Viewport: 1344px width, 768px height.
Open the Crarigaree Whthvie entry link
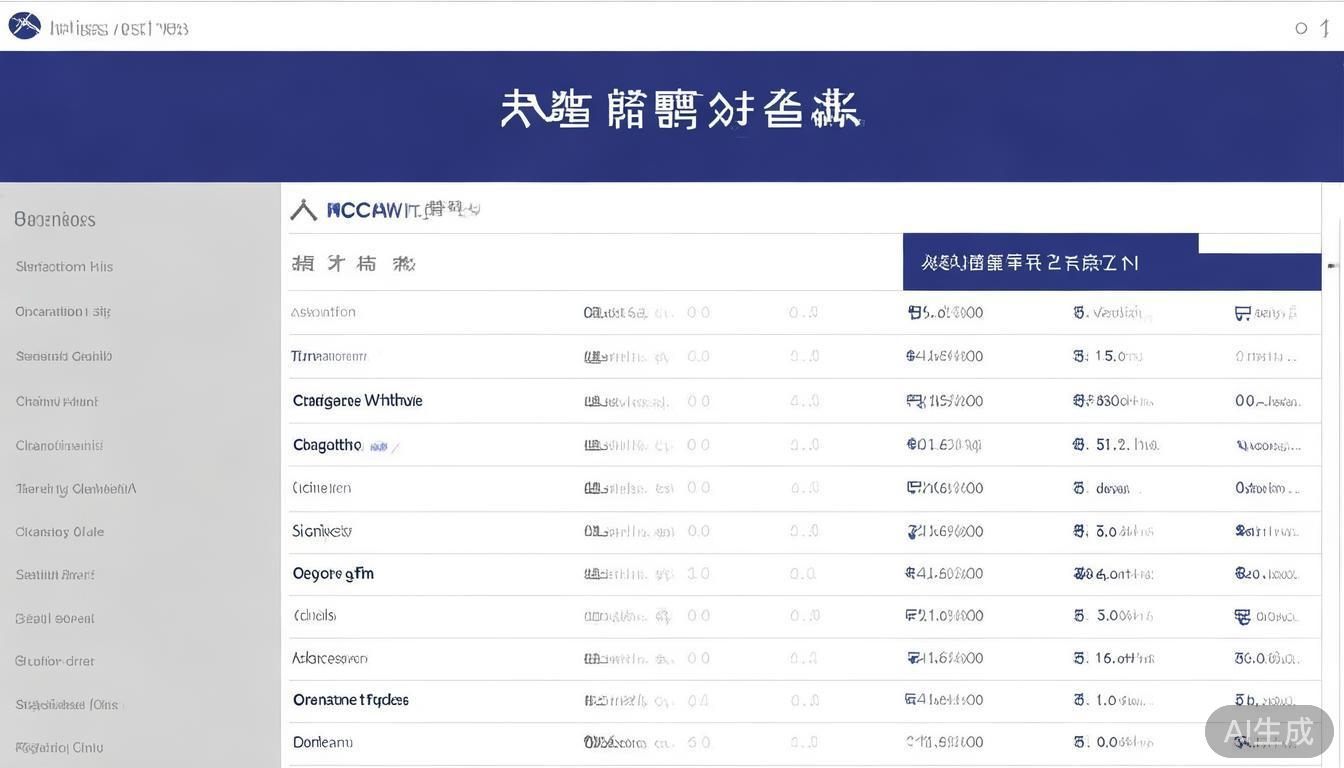(x=356, y=398)
